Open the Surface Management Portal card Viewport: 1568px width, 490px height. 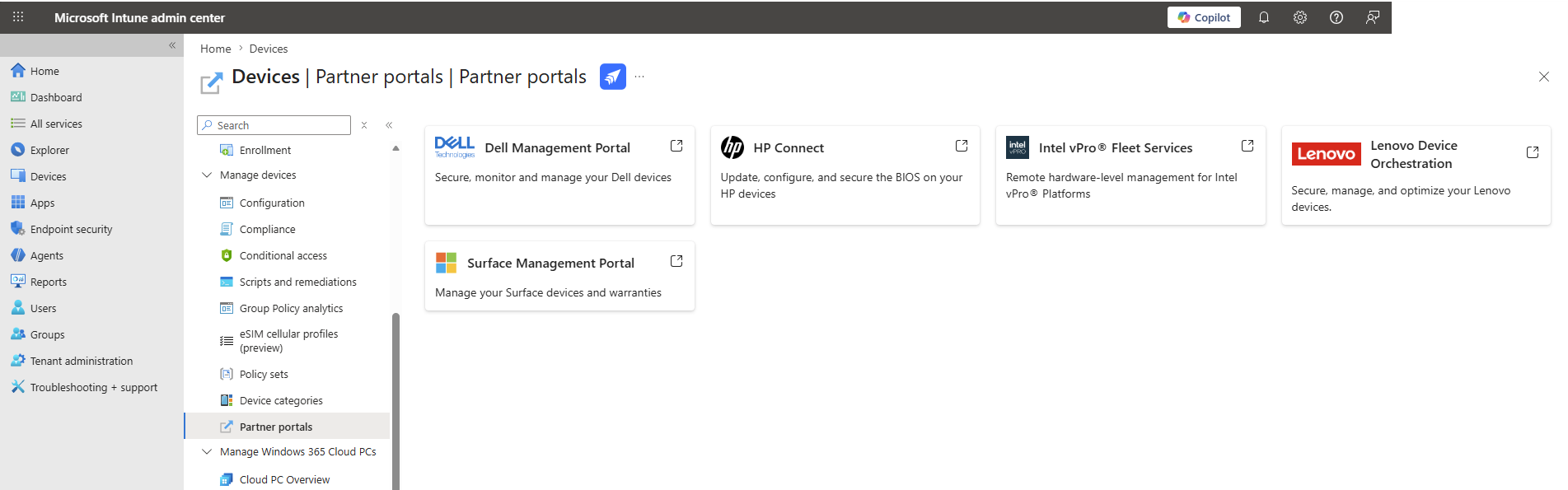[559, 276]
